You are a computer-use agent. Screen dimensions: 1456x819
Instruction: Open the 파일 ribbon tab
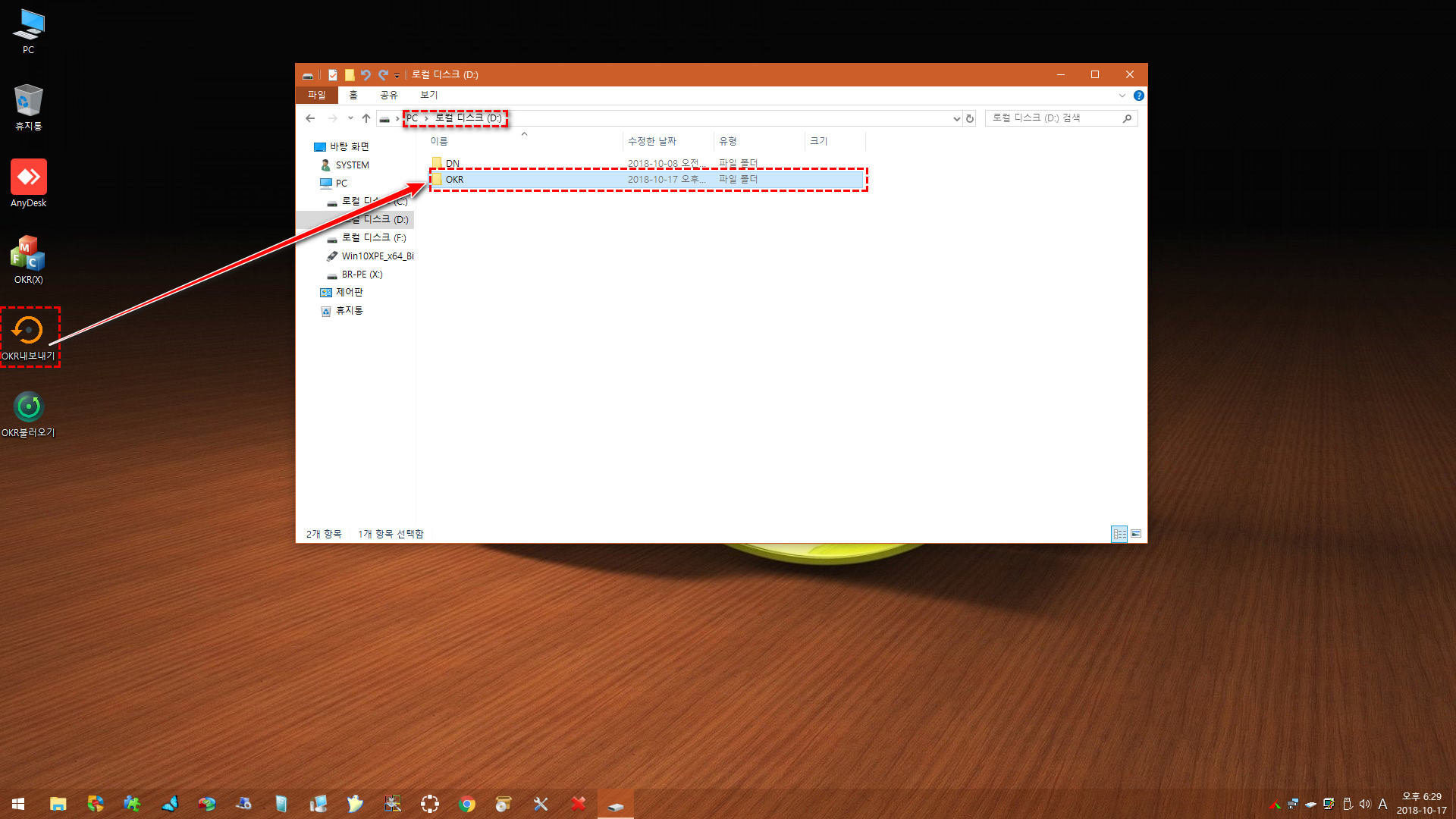316,95
